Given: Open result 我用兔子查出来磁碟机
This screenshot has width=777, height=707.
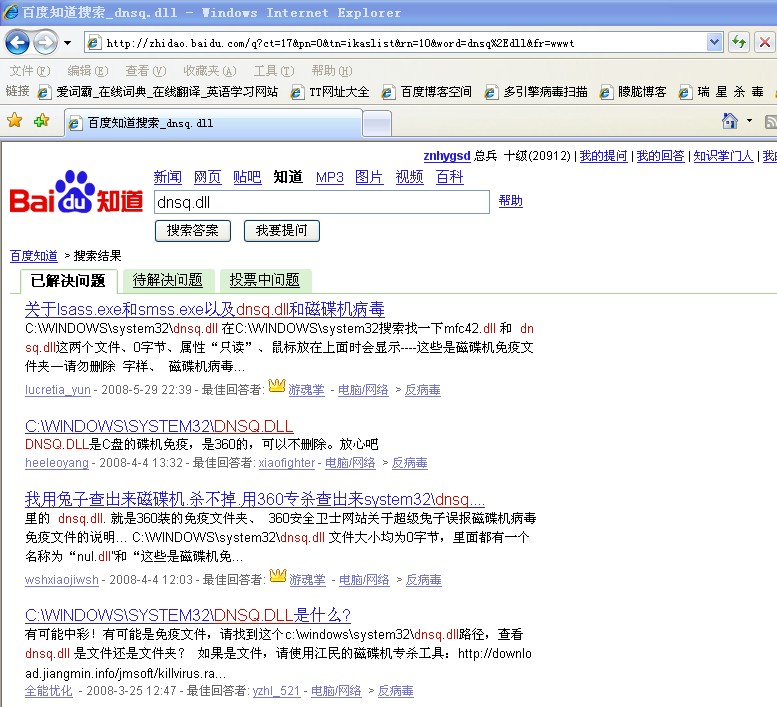Looking at the screenshot, I should pyautogui.click(x=255, y=499).
